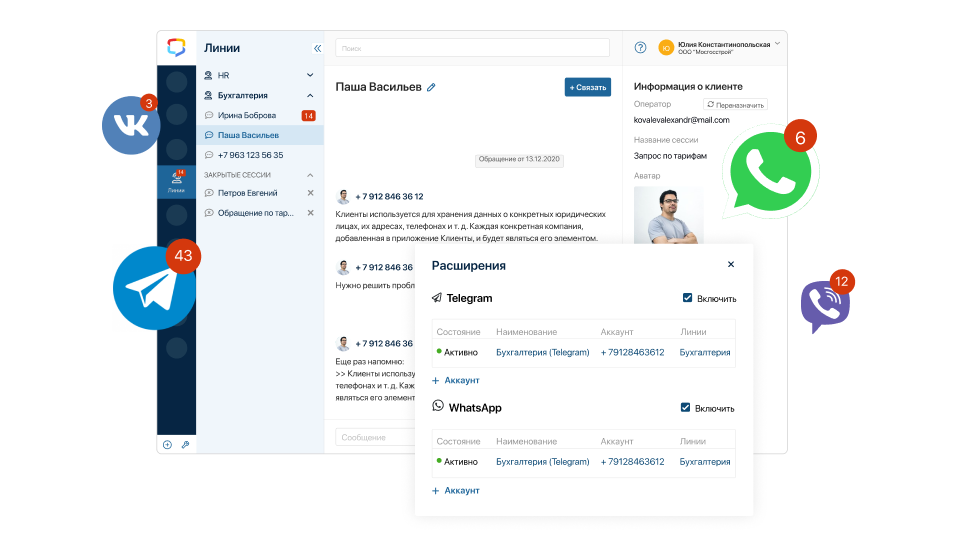Click the HR line group icon
Viewport: 960px width, 546px height.
pyautogui.click(x=208, y=75)
